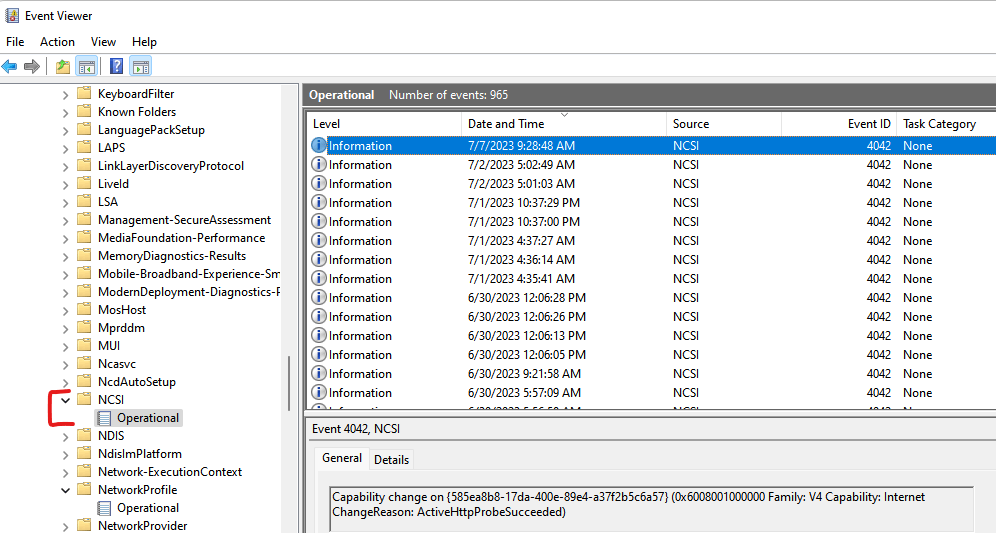The height and width of the screenshot is (533, 996).
Task: Click the console tree vertical scrollbar thumb
Action: click(x=289, y=383)
